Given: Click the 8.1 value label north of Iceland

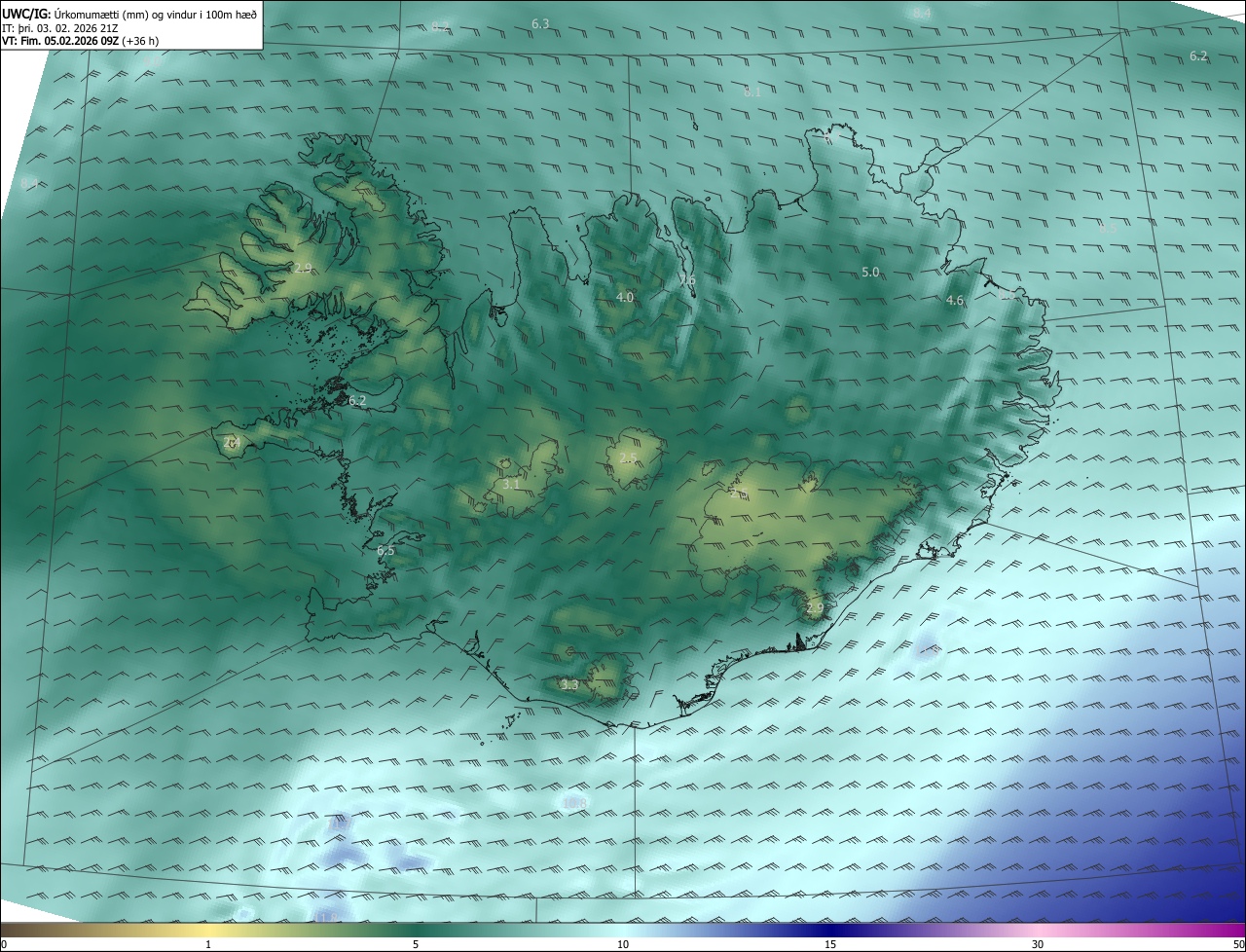Looking at the screenshot, I should (x=752, y=92).
